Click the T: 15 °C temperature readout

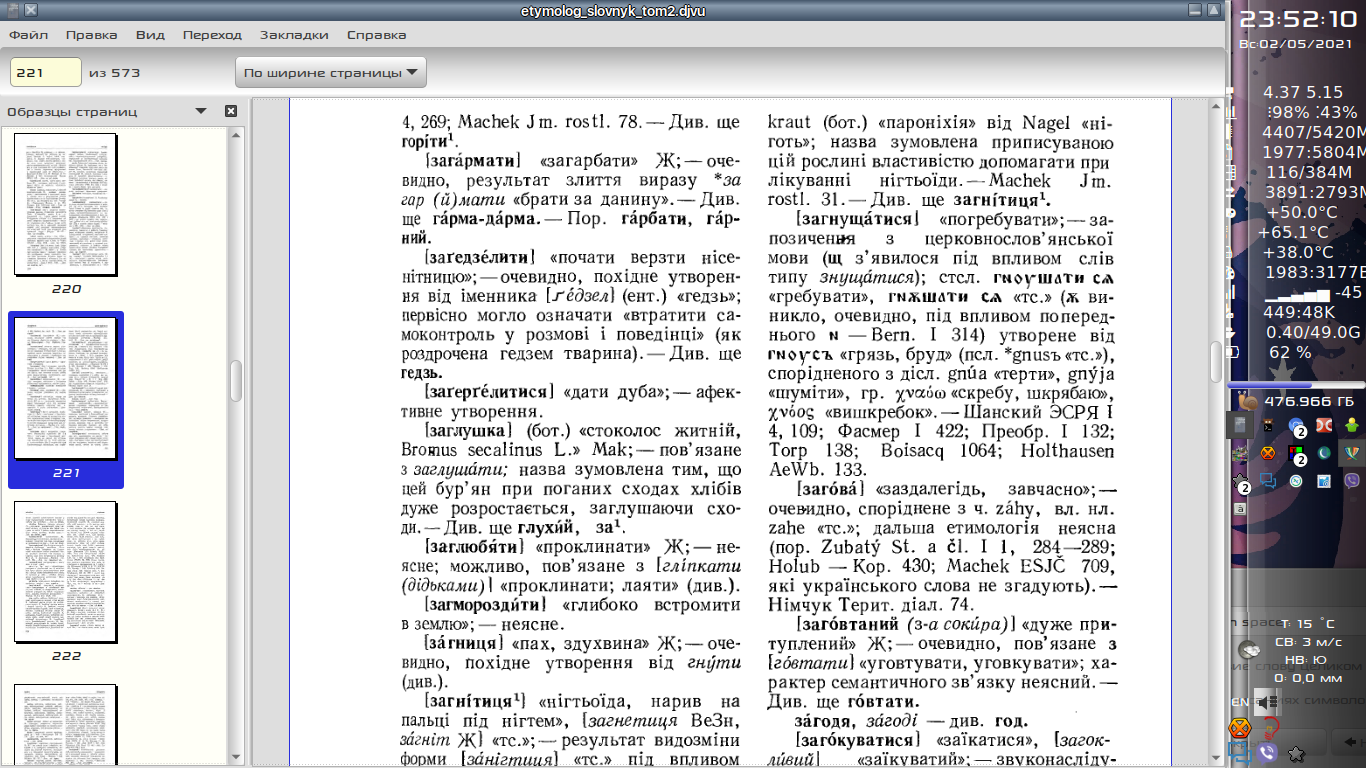coord(1307,623)
